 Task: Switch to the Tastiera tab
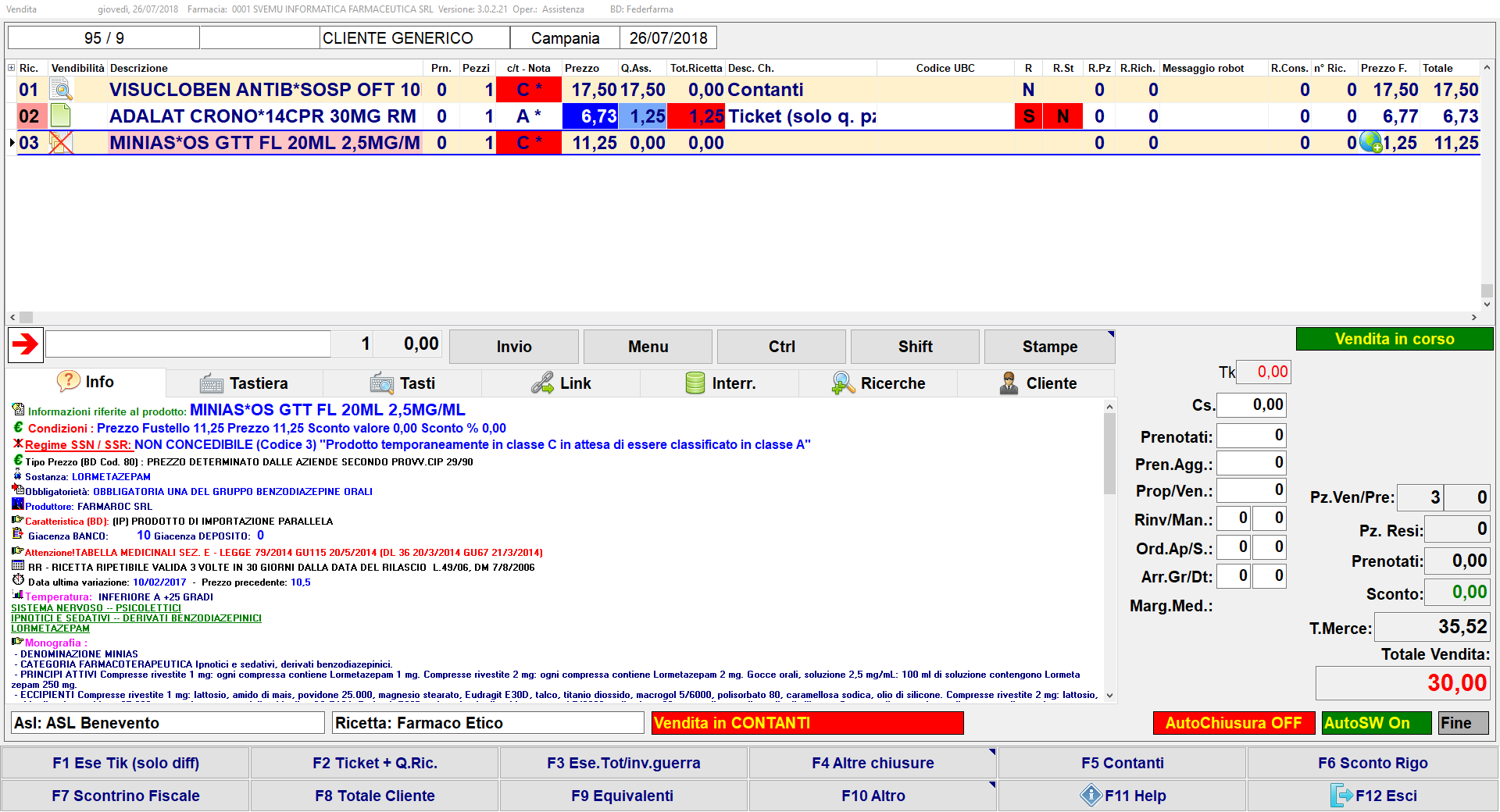(x=245, y=383)
